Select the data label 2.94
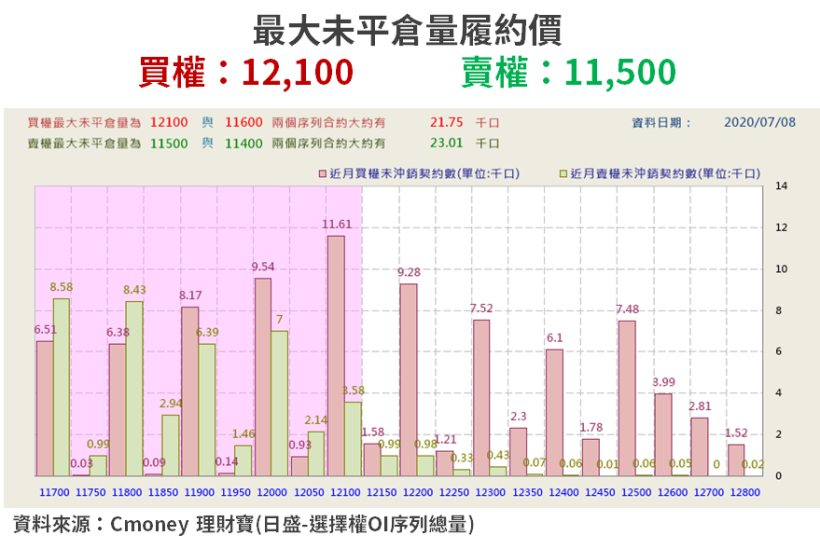Image resolution: width=820 pixels, height=549 pixels. click(170, 404)
